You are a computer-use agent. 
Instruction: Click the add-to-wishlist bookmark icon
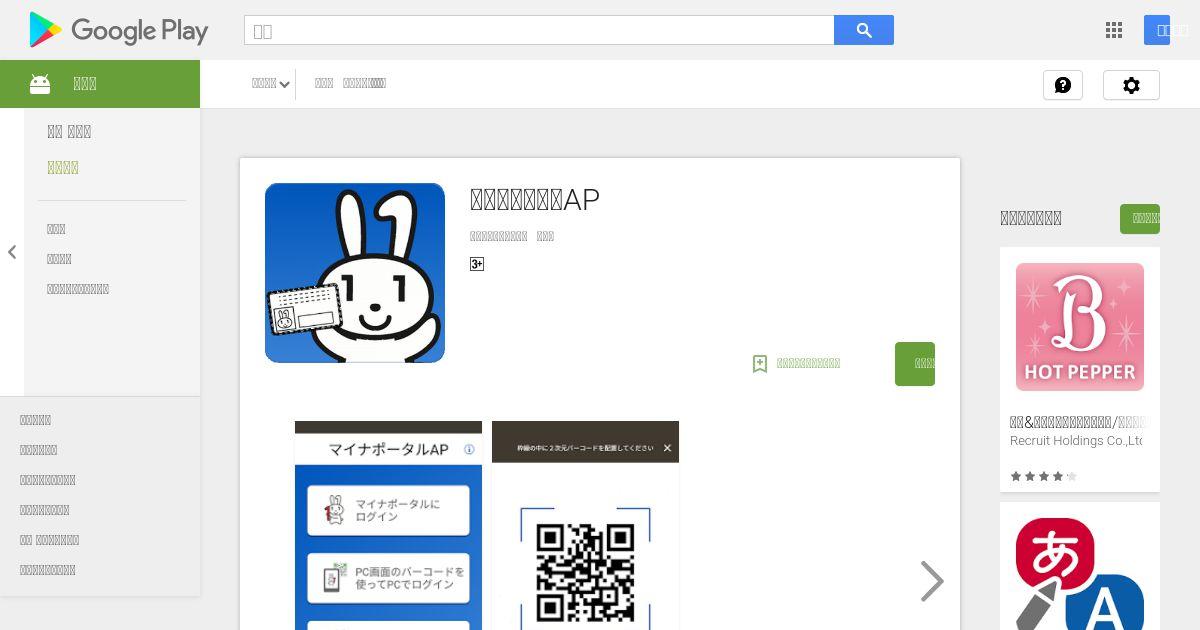point(760,364)
